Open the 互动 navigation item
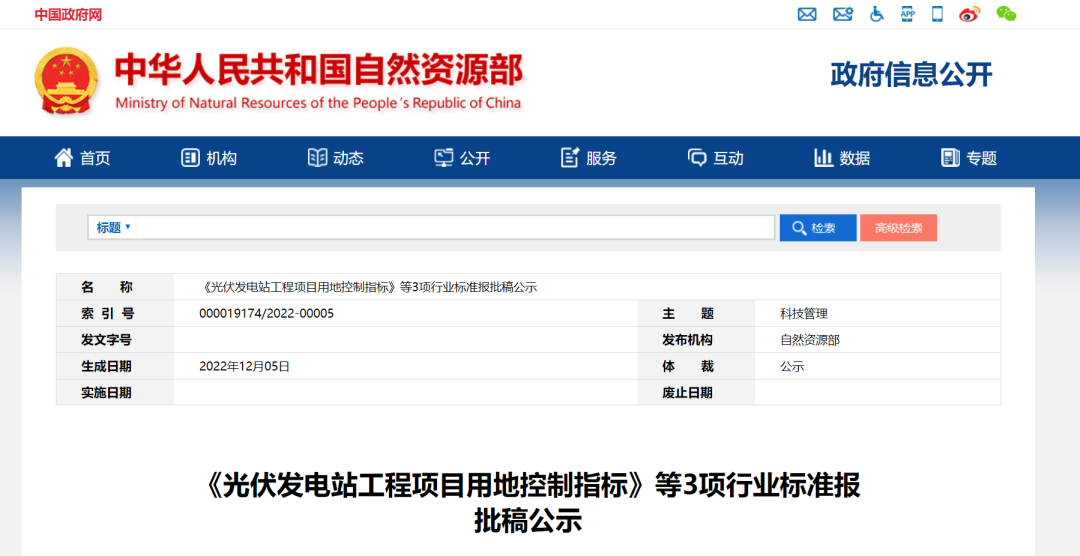 click(x=716, y=158)
